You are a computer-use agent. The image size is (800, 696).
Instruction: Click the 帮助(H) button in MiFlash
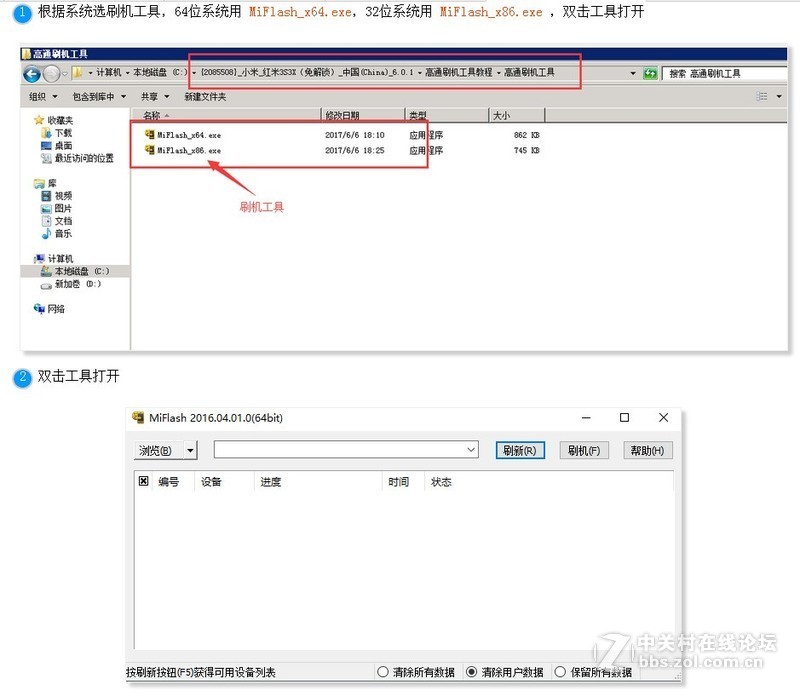pyautogui.click(x=646, y=450)
